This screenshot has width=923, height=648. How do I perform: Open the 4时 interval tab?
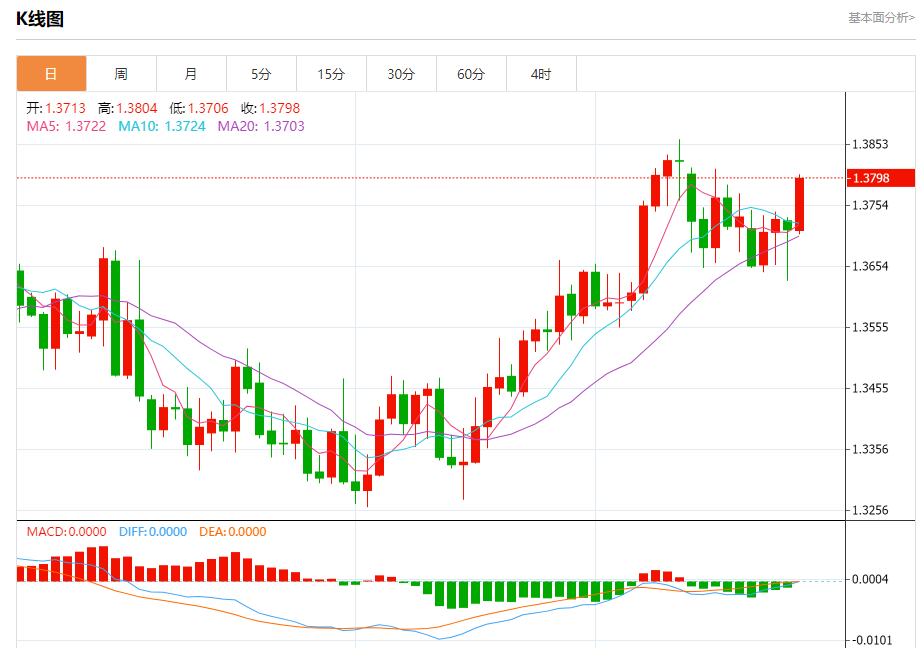pyautogui.click(x=542, y=74)
